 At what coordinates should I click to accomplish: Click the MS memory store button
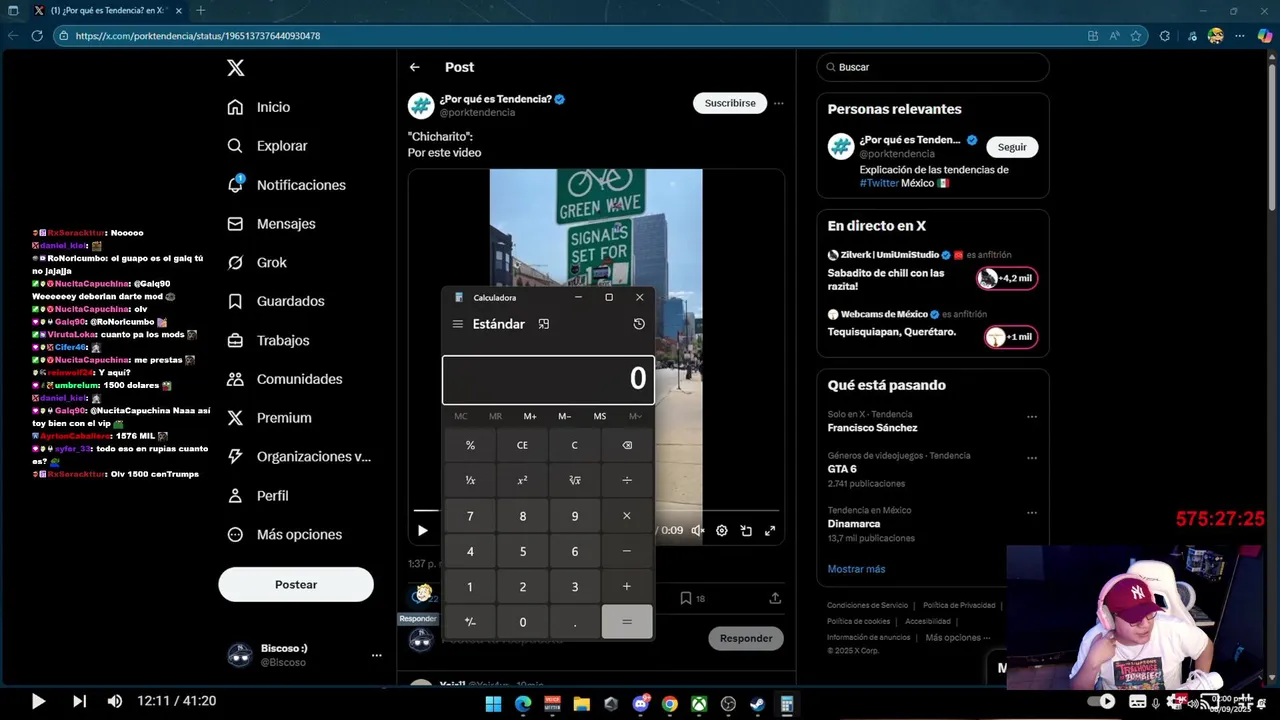coord(600,416)
